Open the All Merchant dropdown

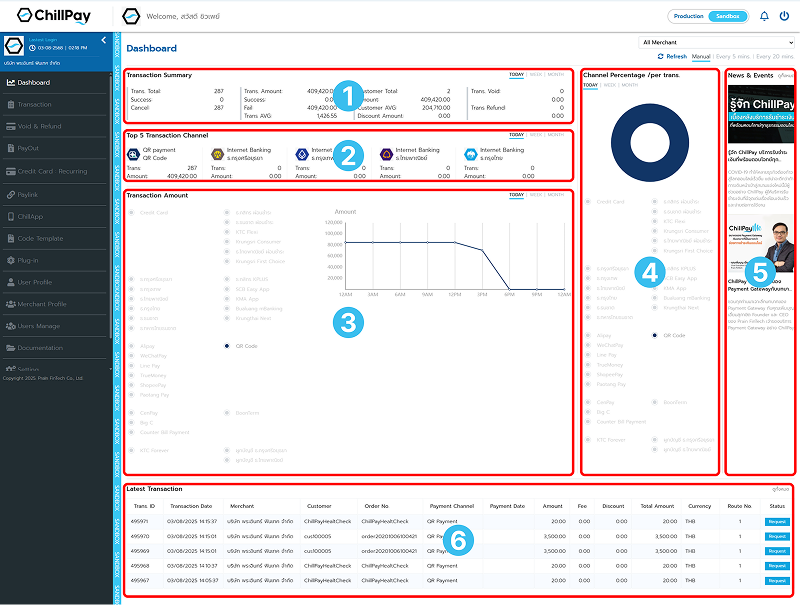[717, 43]
